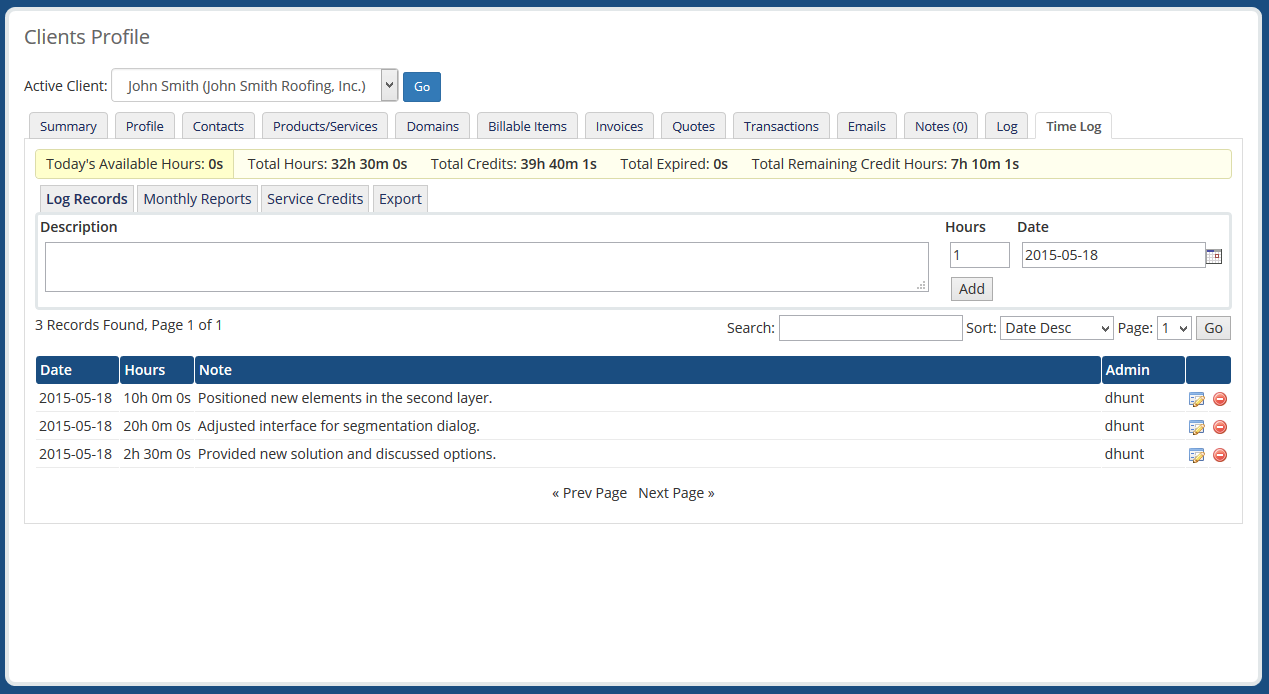Click the blue Go button beside Active Client
Screen dimensions: 1269x694
coord(421,86)
